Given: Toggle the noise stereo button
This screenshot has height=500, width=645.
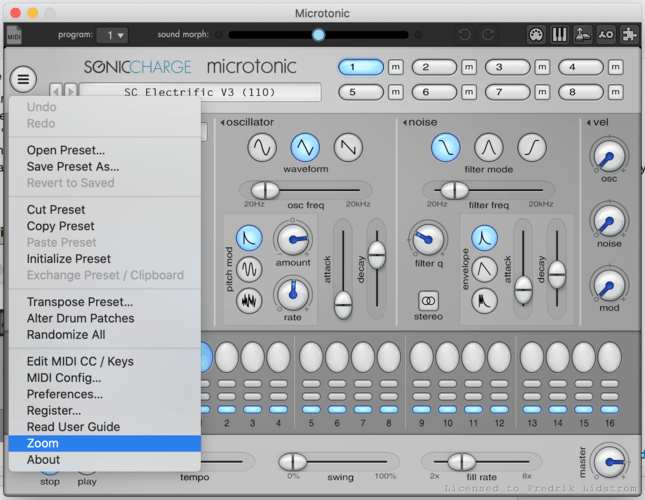Looking at the screenshot, I should [x=428, y=301].
